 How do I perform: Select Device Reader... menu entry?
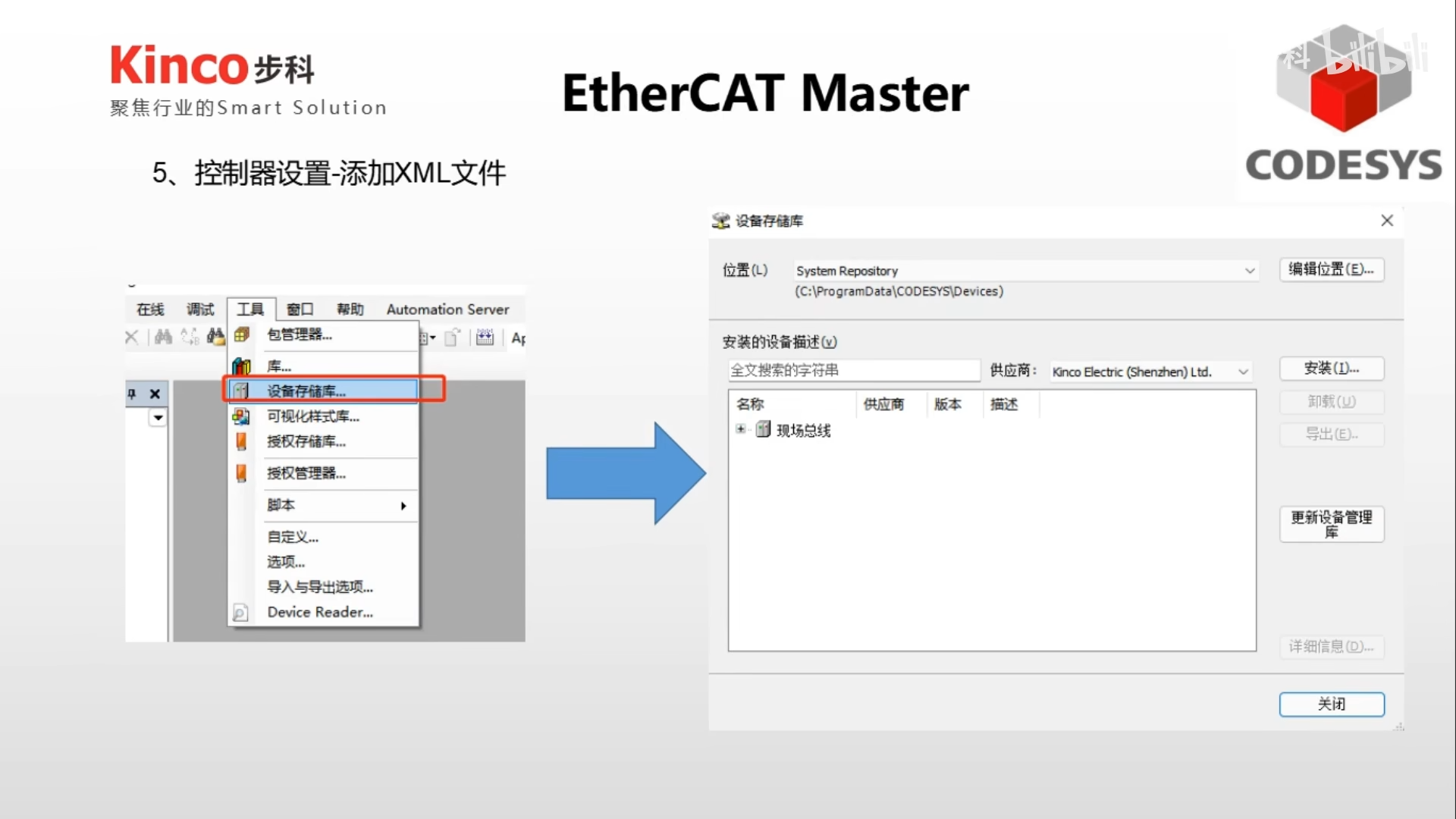324,612
